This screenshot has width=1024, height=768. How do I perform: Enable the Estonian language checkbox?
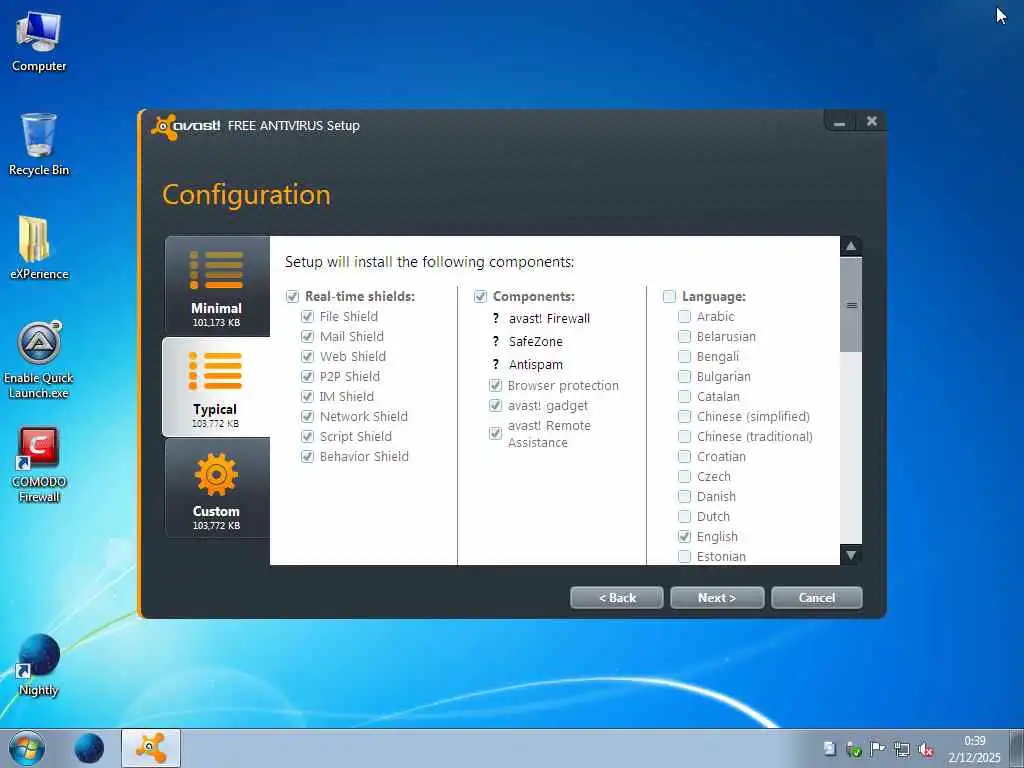click(x=684, y=556)
